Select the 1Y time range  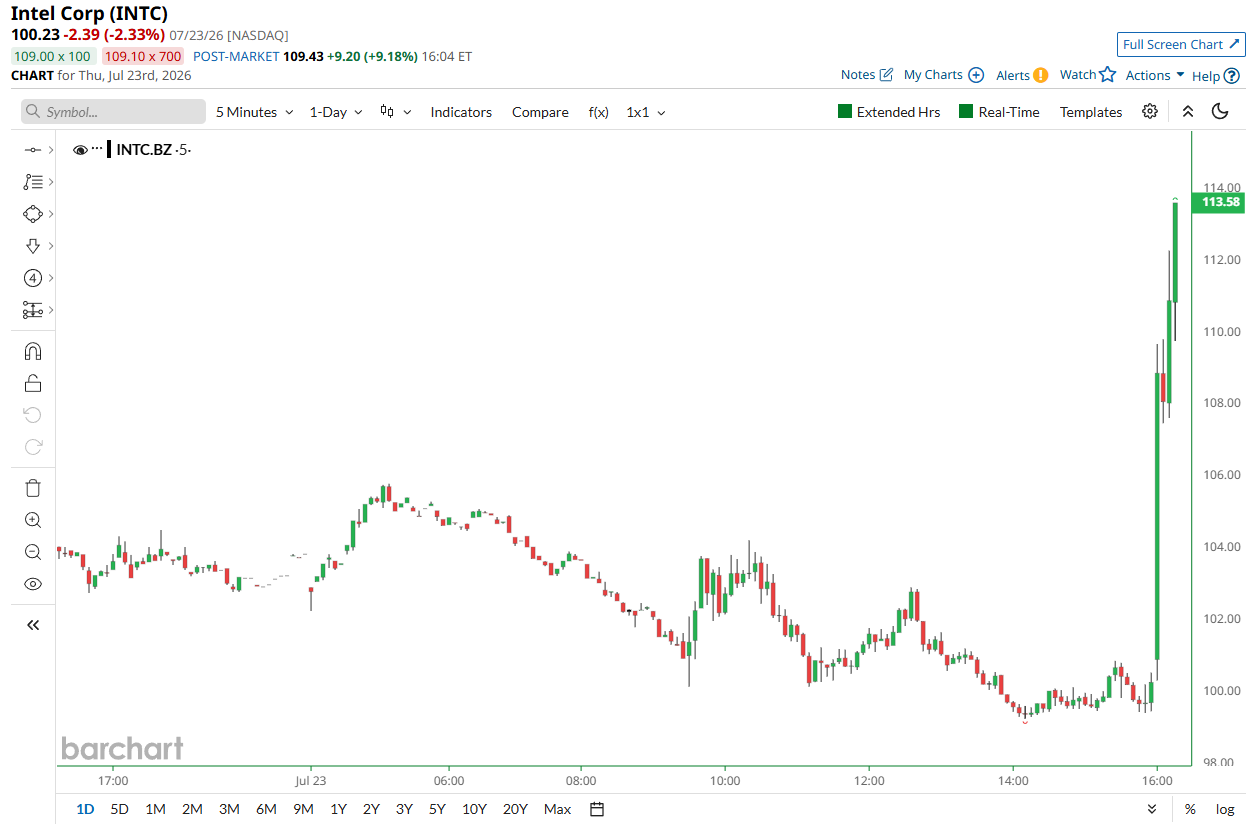tap(338, 809)
